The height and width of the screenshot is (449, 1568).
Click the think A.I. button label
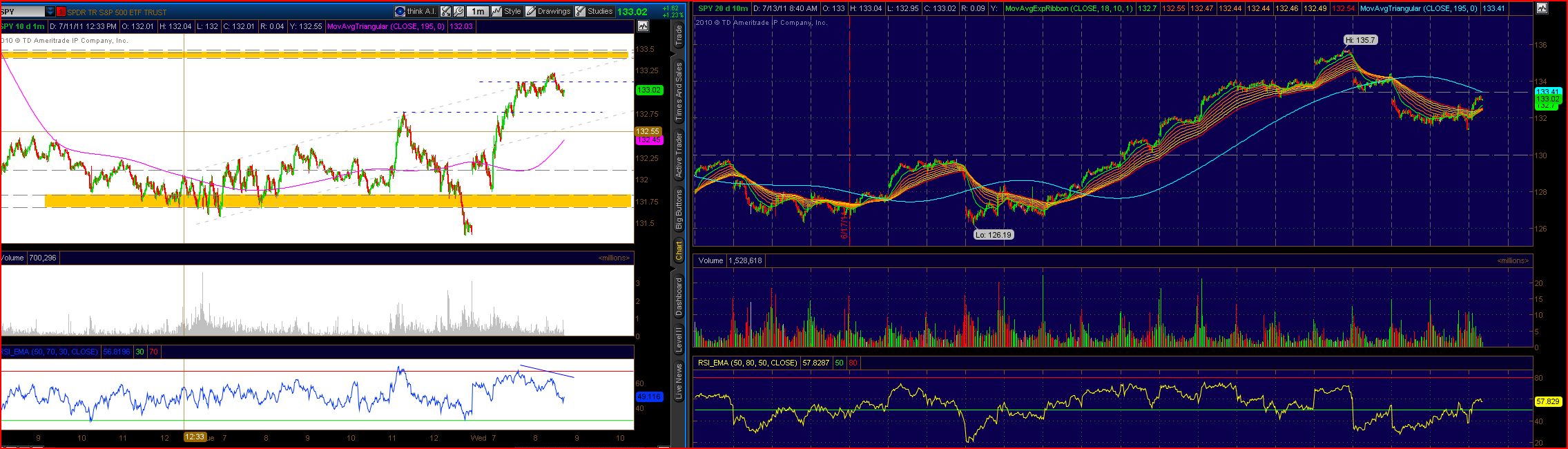click(422, 11)
